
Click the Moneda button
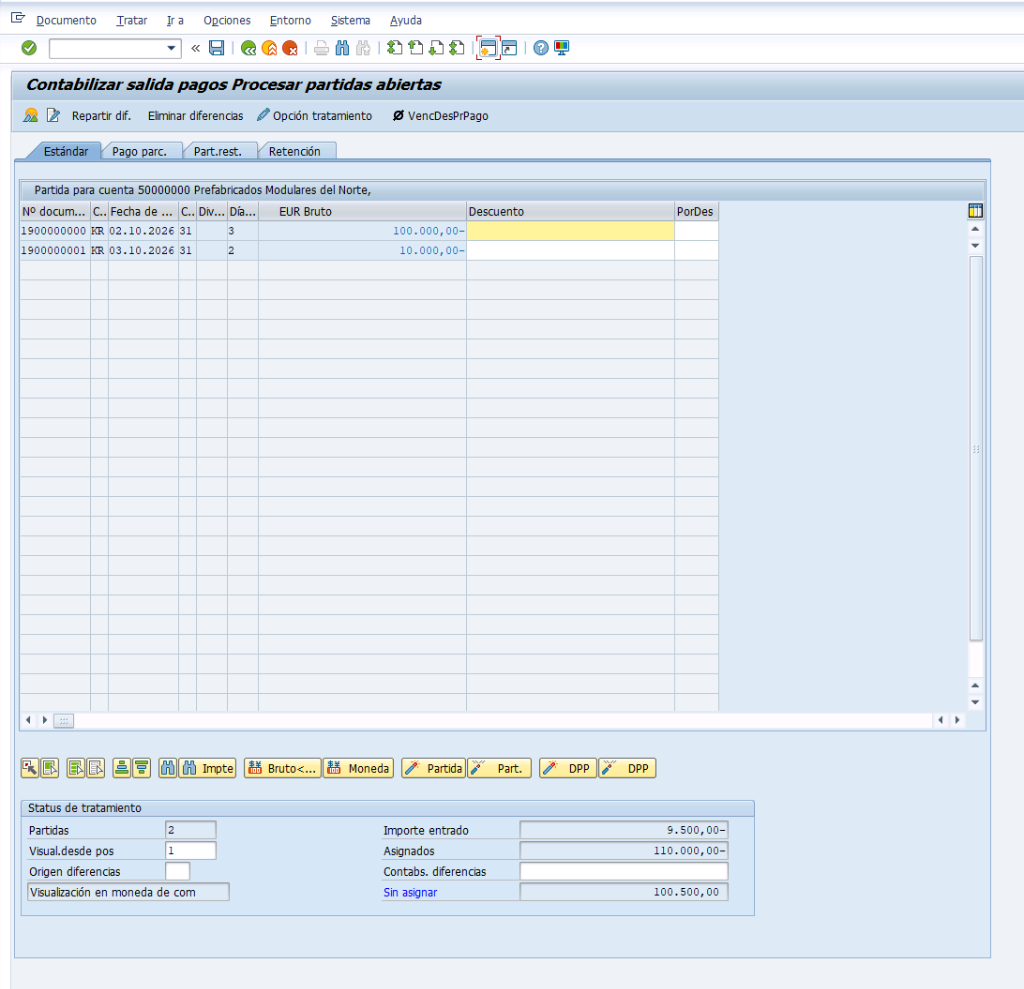pos(359,768)
